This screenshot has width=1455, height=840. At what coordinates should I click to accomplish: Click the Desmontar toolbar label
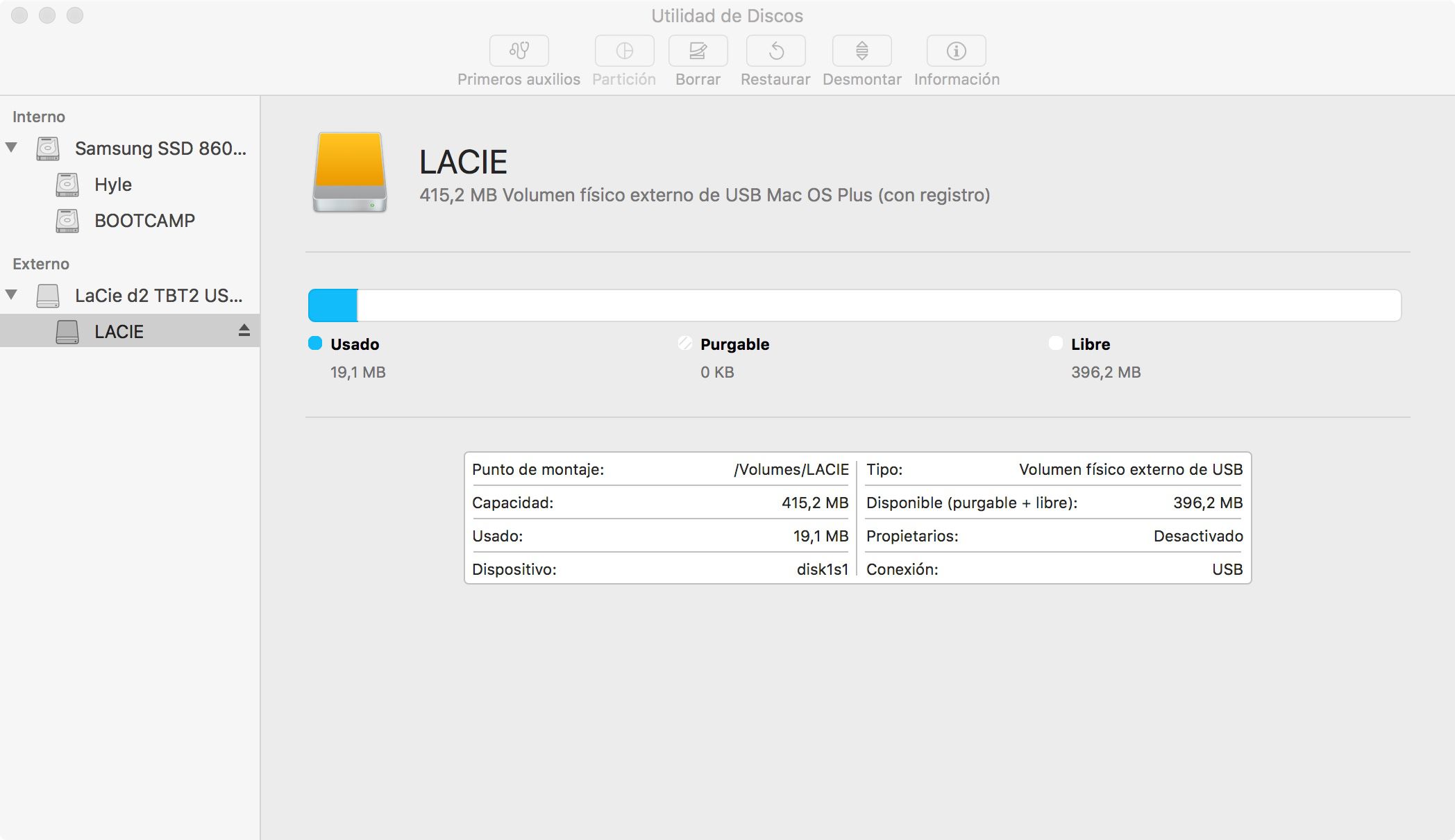coord(862,79)
